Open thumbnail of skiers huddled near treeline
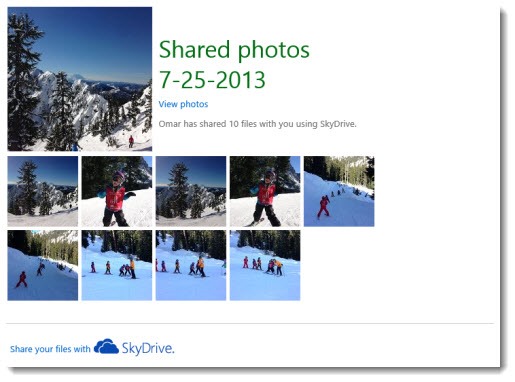The height and width of the screenshot is (382, 515). (x=265, y=265)
